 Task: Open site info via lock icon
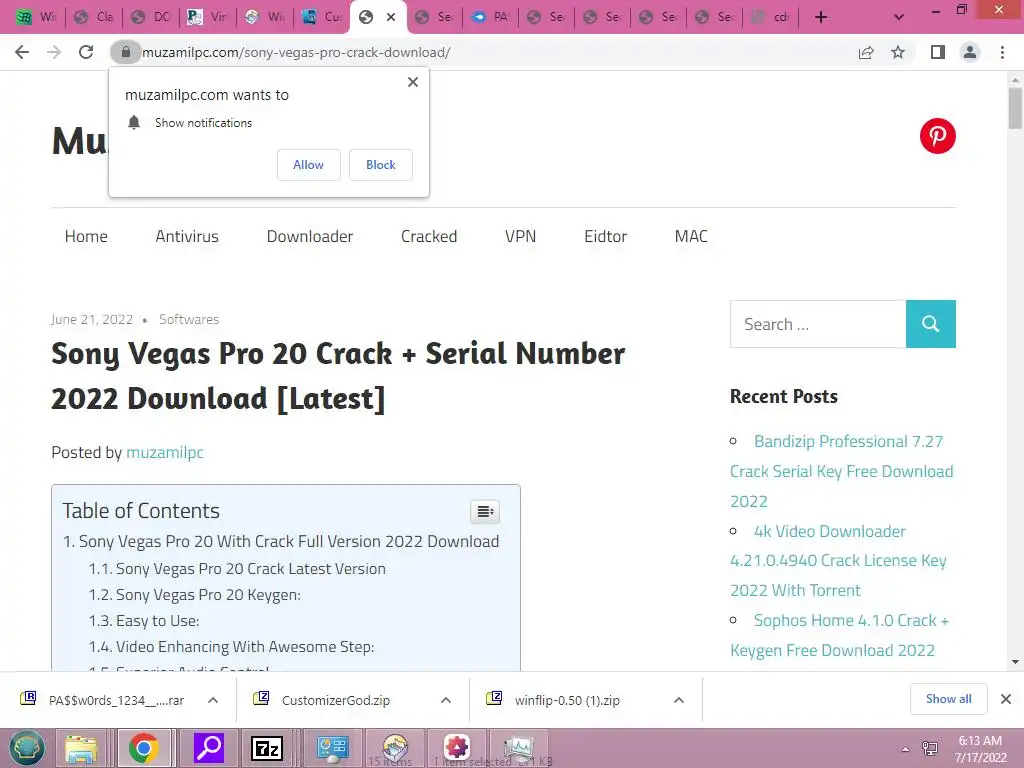pyautogui.click(x=126, y=52)
